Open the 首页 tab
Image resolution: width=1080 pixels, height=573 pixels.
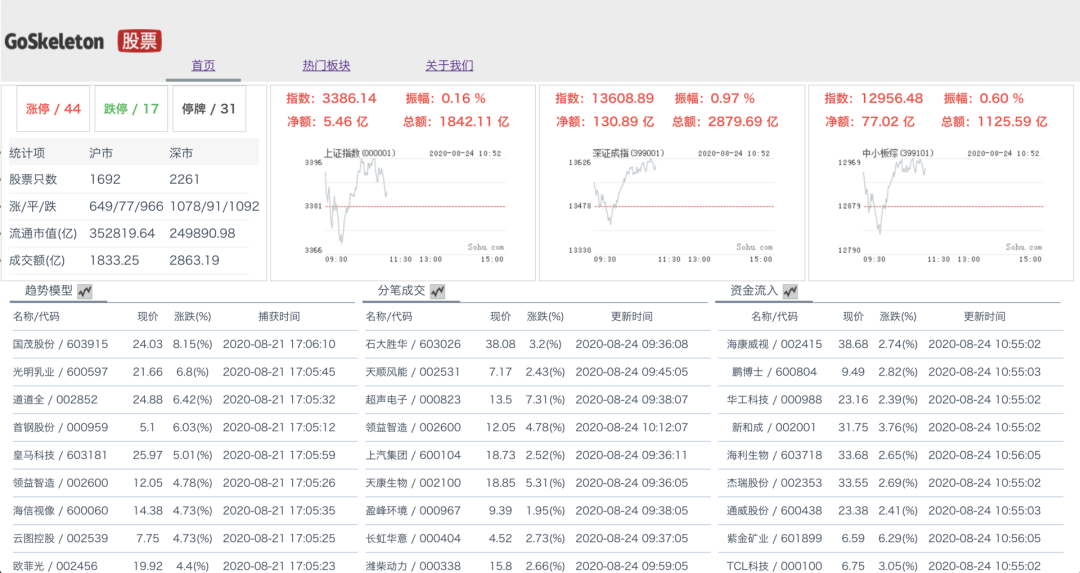click(203, 66)
